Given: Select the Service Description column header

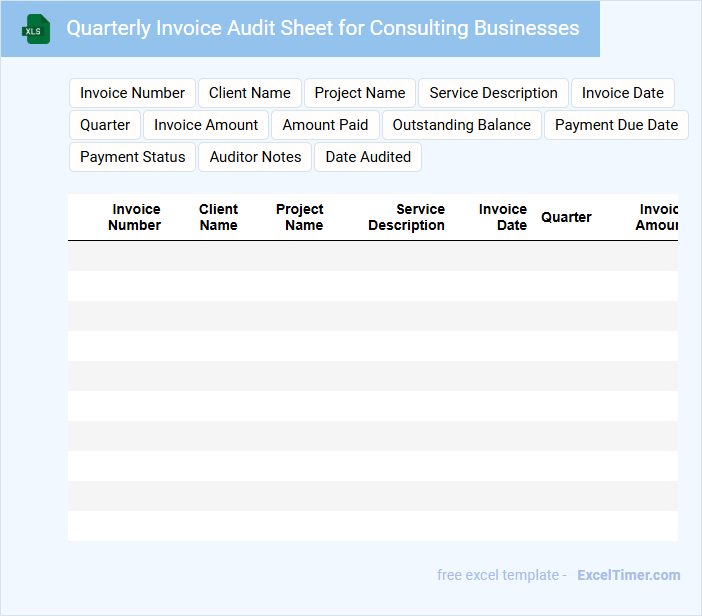Looking at the screenshot, I should tap(406, 217).
